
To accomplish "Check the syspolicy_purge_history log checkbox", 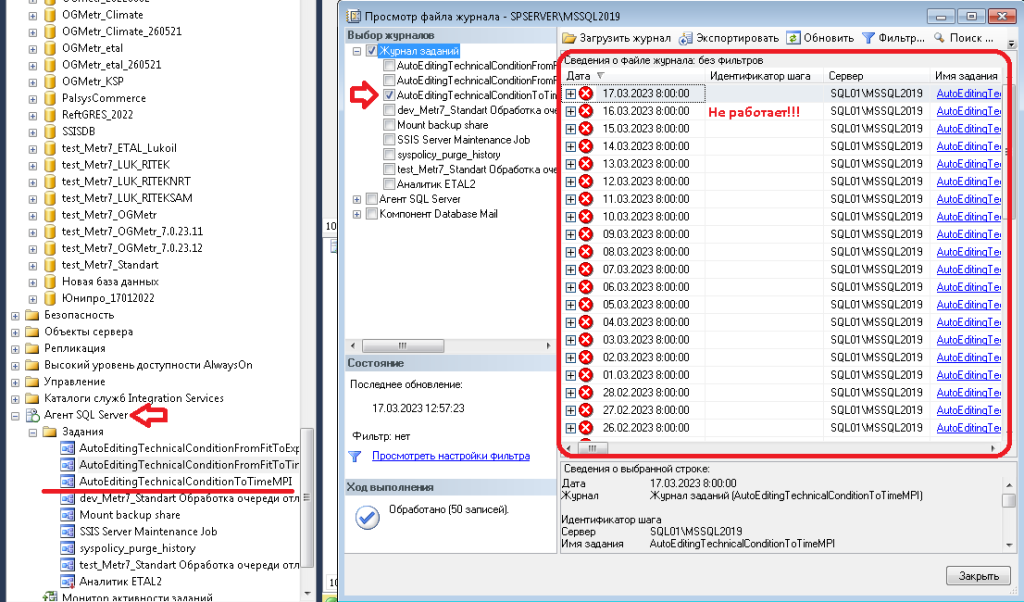I will pyautogui.click(x=389, y=155).
